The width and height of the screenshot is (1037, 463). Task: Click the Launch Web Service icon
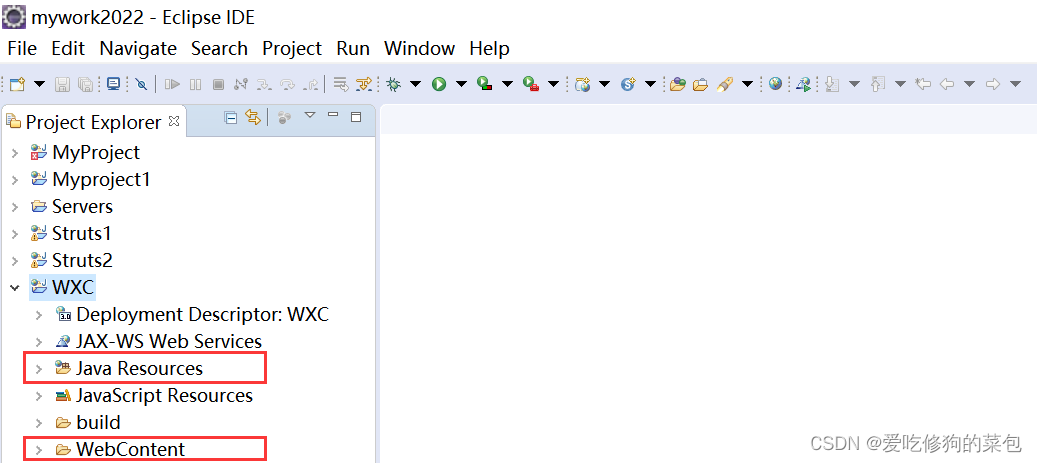(x=804, y=84)
